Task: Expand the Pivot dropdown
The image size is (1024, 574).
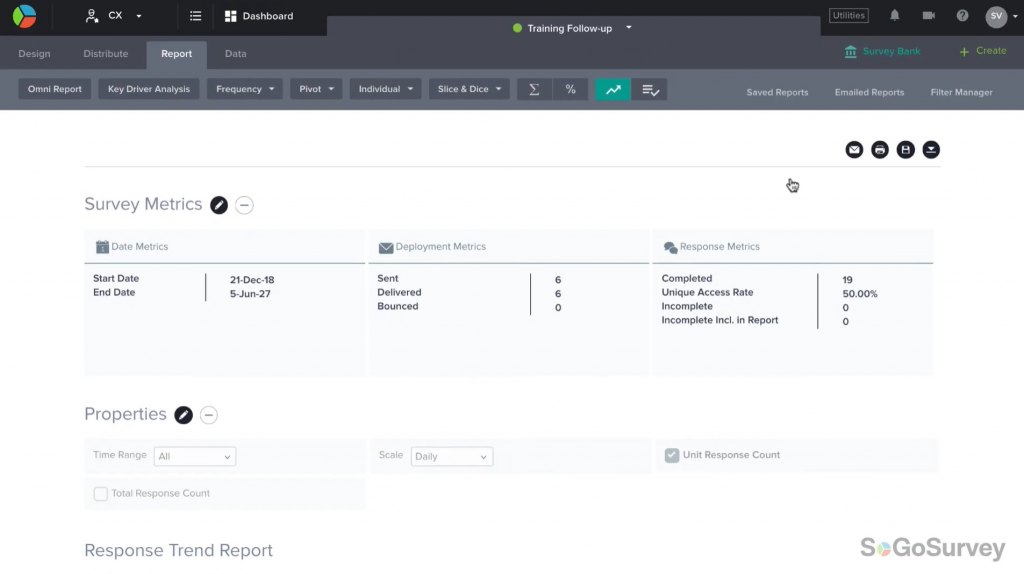Action: click(316, 89)
